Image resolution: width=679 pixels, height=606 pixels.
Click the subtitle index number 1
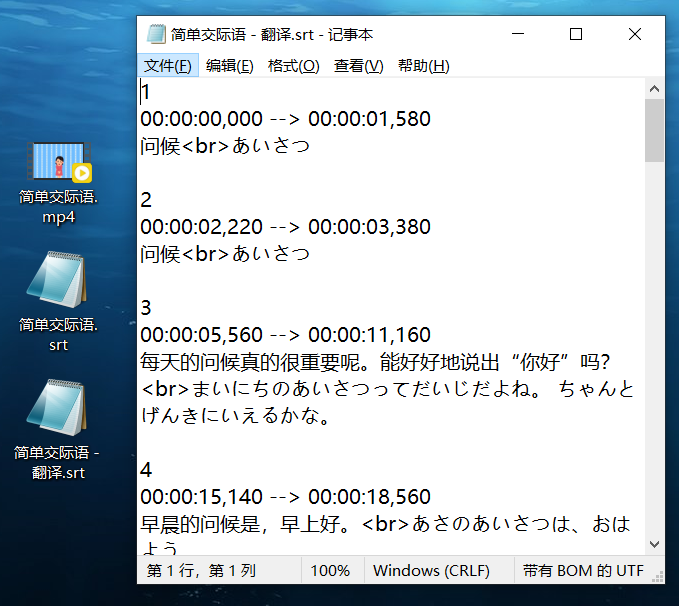click(x=146, y=92)
